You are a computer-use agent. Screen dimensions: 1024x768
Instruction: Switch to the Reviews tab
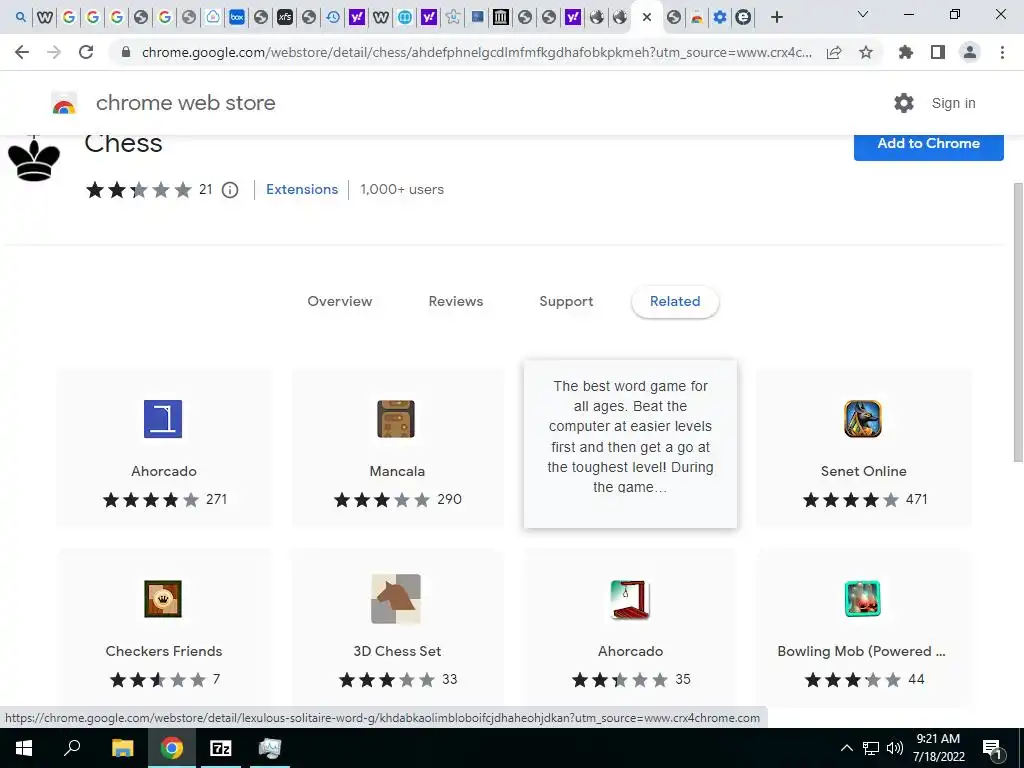click(456, 302)
